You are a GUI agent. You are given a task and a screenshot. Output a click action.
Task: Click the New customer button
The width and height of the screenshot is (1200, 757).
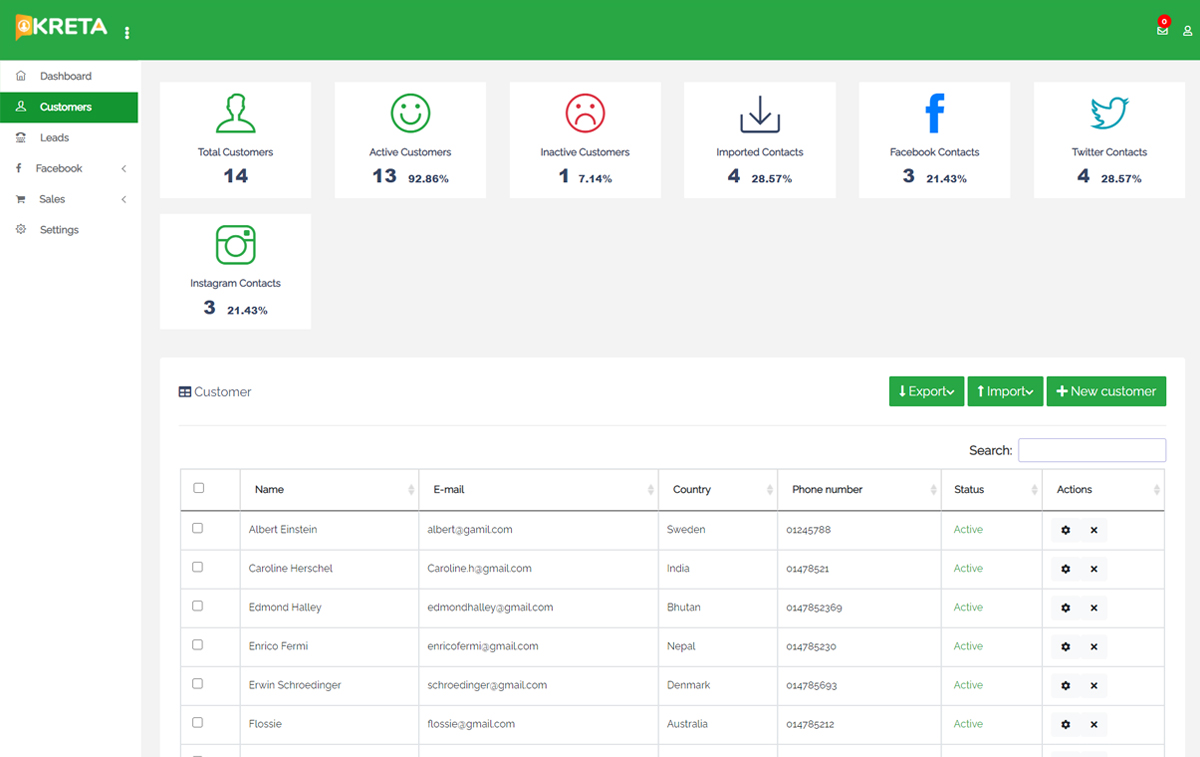click(x=1106, y=392)
